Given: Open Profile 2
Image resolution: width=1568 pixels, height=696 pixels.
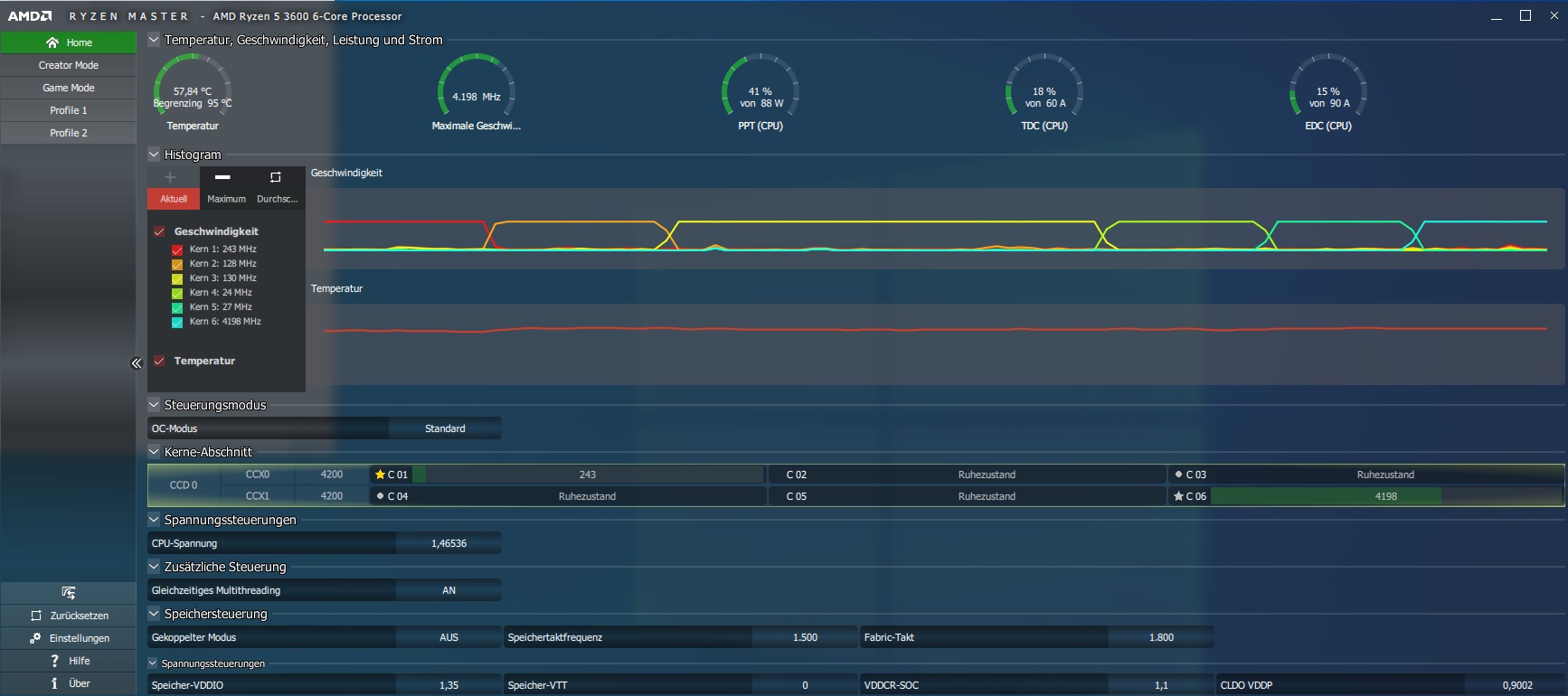Looking at the screenshot, I should 69,133.
